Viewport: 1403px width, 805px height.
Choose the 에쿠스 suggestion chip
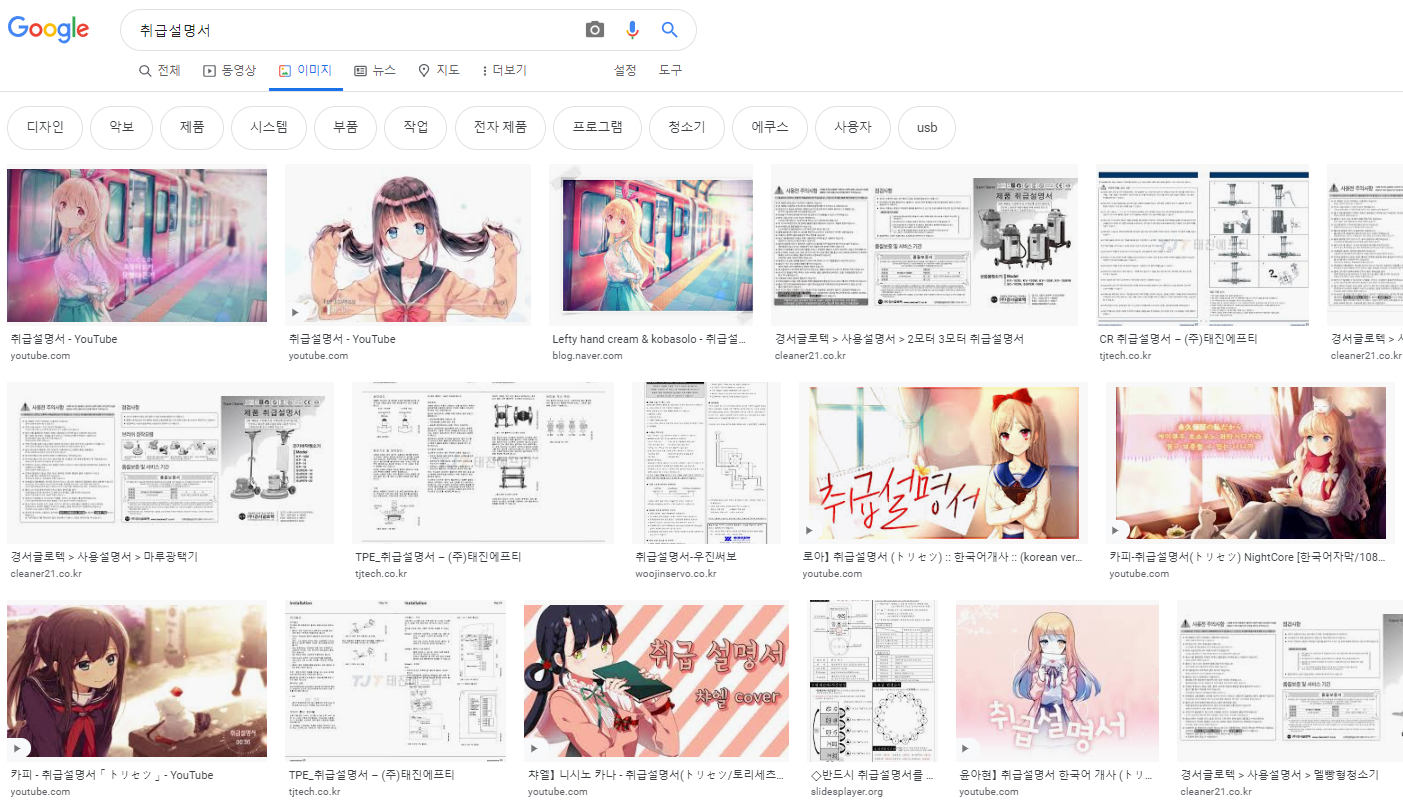[769, 127]
